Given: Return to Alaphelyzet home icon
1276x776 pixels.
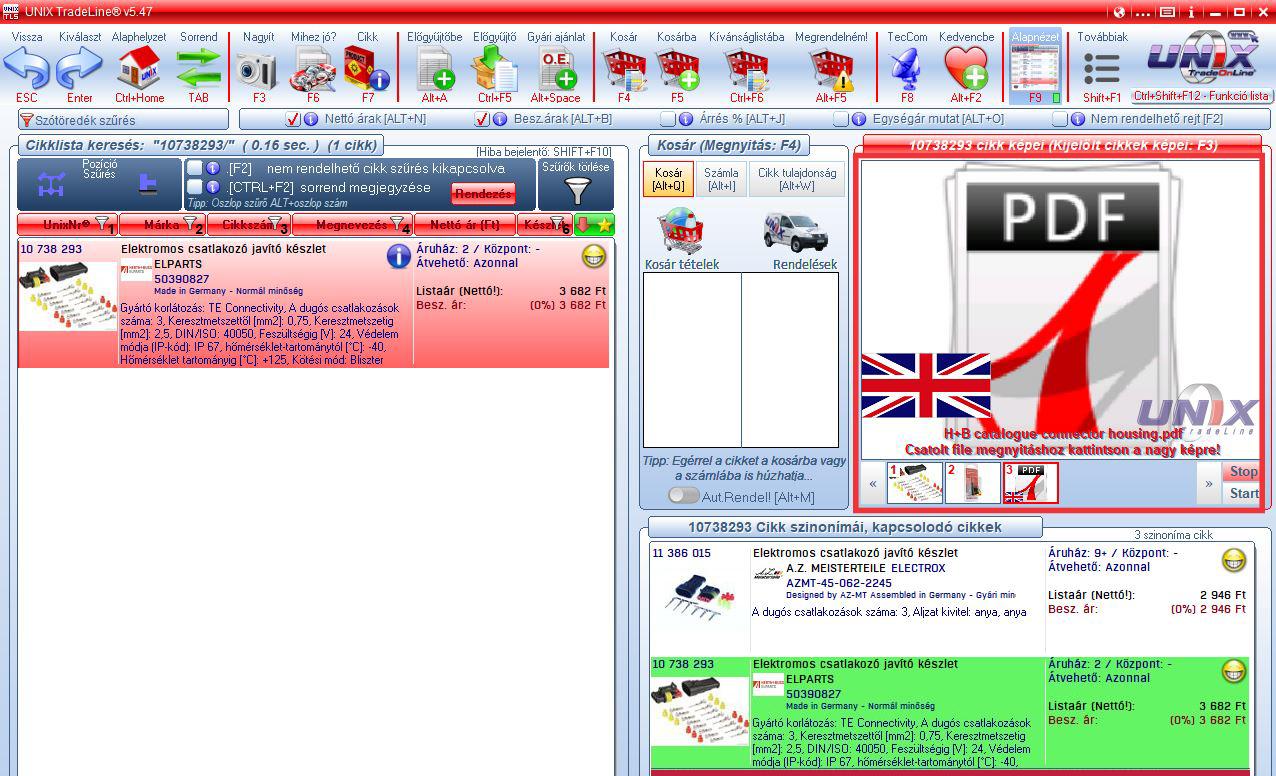Looking at the screenshot, I should click(x=139, y=68).
